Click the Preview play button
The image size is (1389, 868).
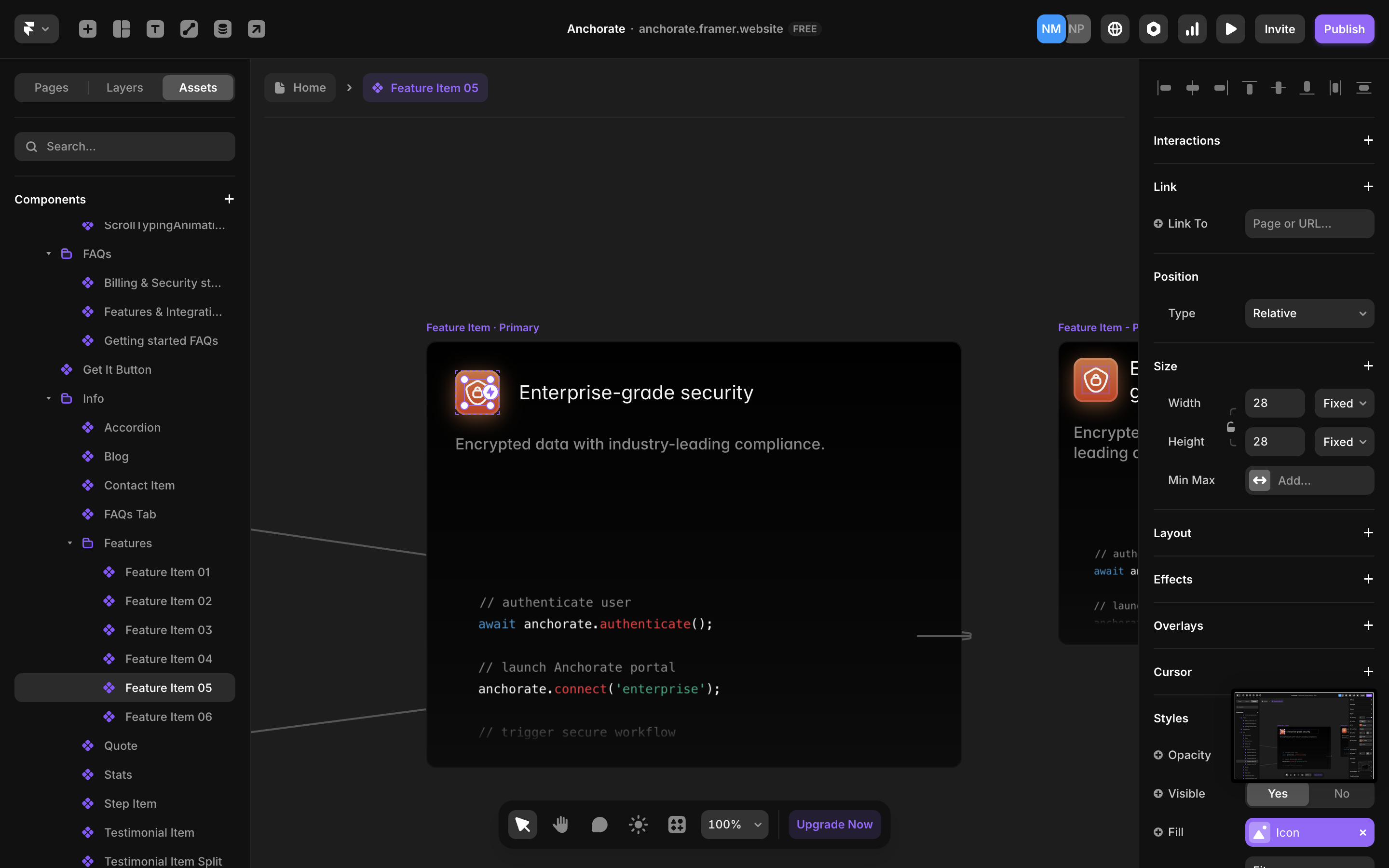tap(1230, 29)
